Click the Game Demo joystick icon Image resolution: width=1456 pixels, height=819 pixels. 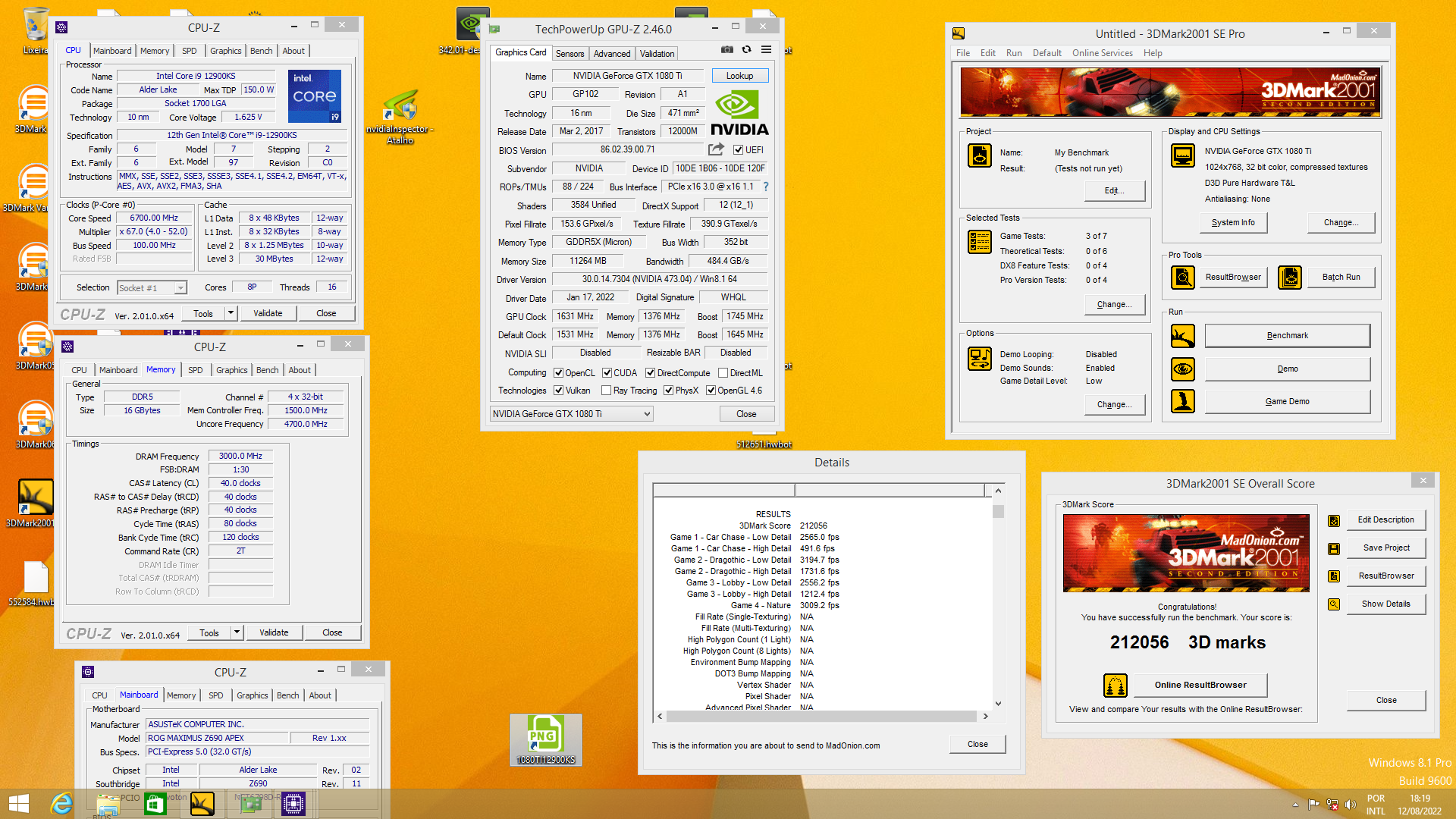[1183, 401]
